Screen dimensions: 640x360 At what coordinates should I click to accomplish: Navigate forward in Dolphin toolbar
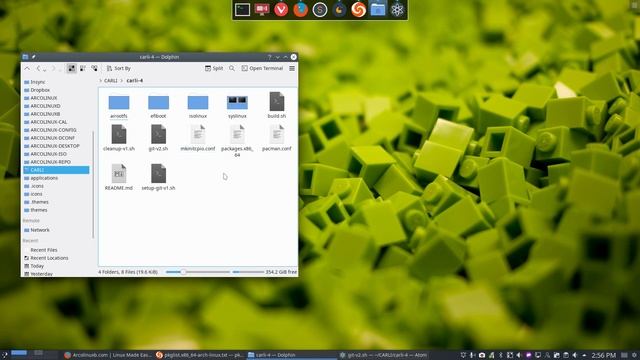click(53, 69)
